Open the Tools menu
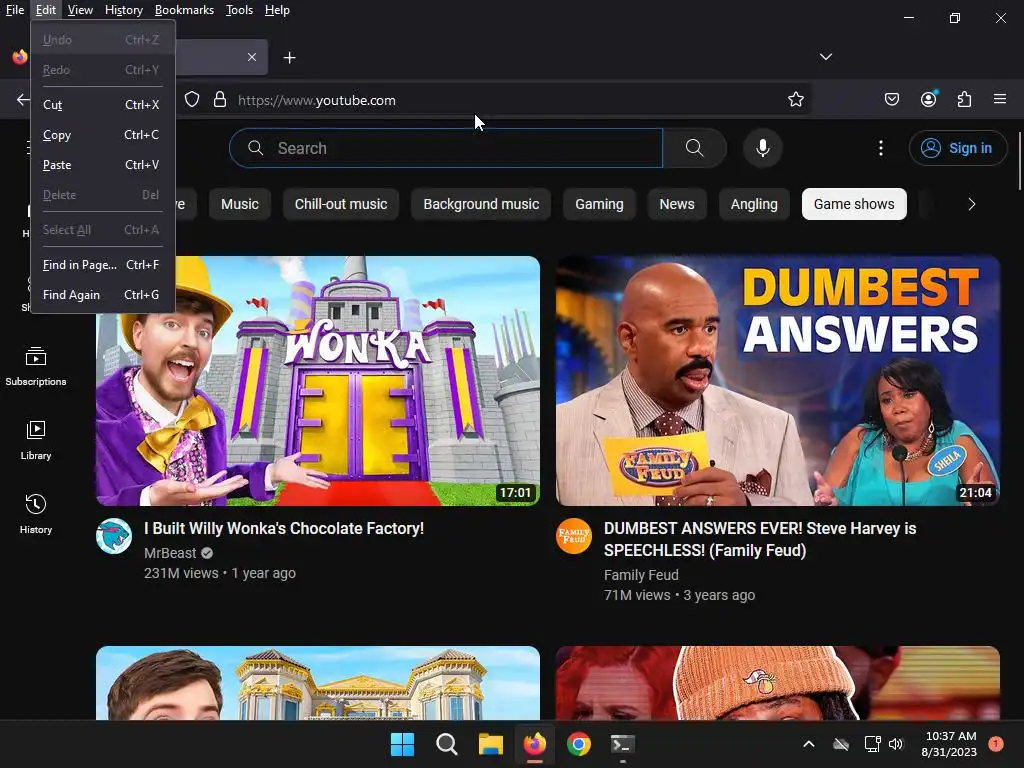This screenshot has width=1024, height=768. pos(239,10)
